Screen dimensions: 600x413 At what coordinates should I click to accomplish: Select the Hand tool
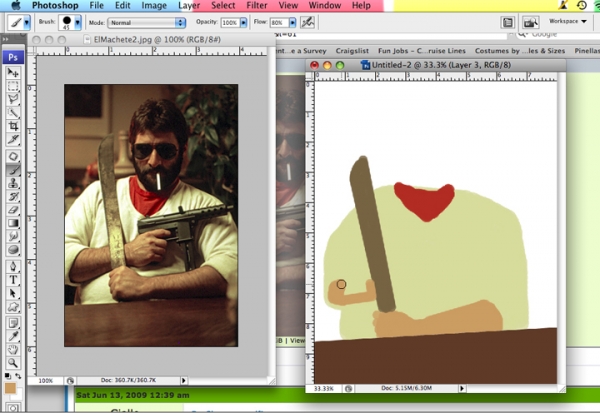pyautogui.click(x=13, y=349)
